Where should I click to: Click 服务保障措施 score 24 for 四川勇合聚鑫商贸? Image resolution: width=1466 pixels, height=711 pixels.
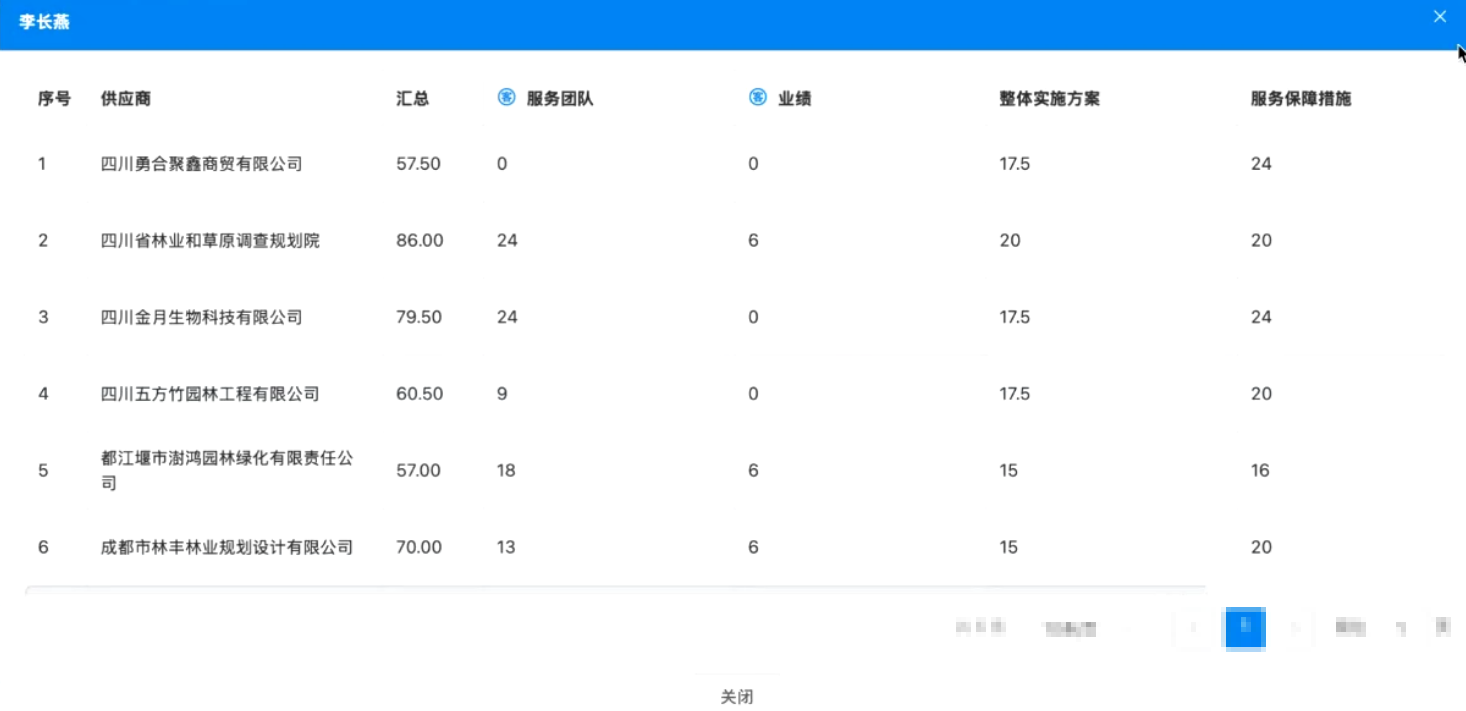[x=1261, y=164]
